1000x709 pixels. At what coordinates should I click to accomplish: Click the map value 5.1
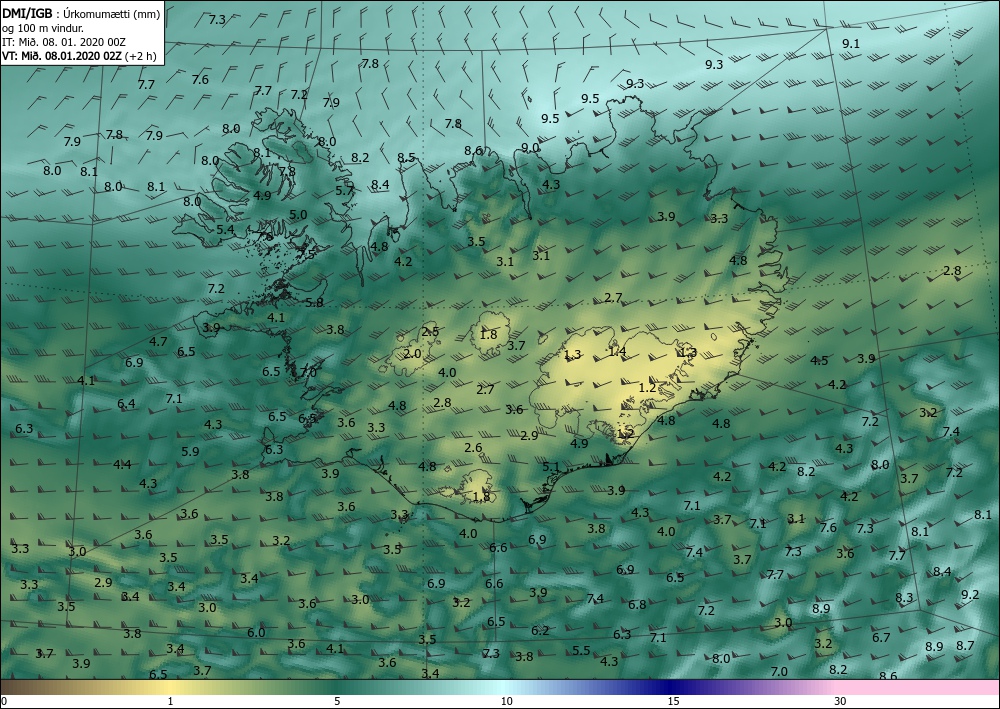point(551,467)
